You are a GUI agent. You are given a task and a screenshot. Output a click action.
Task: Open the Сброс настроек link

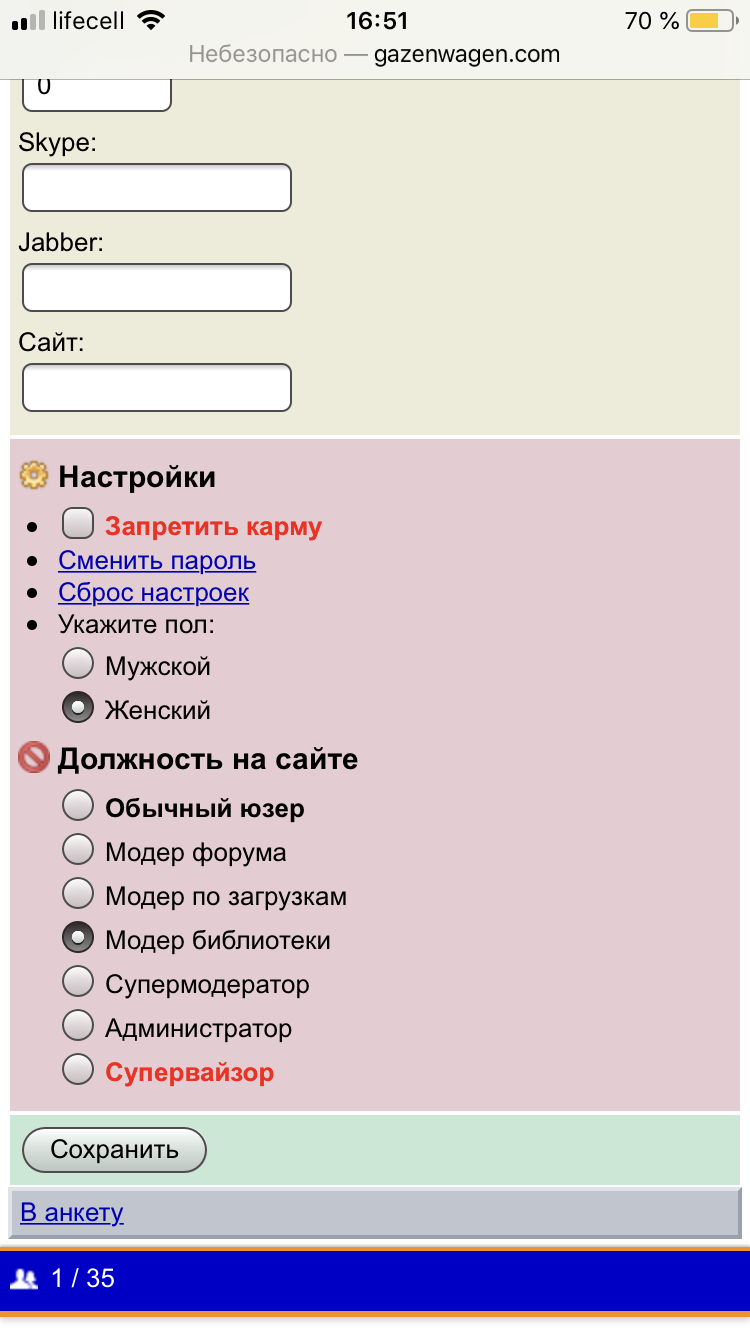coord(154,593)
